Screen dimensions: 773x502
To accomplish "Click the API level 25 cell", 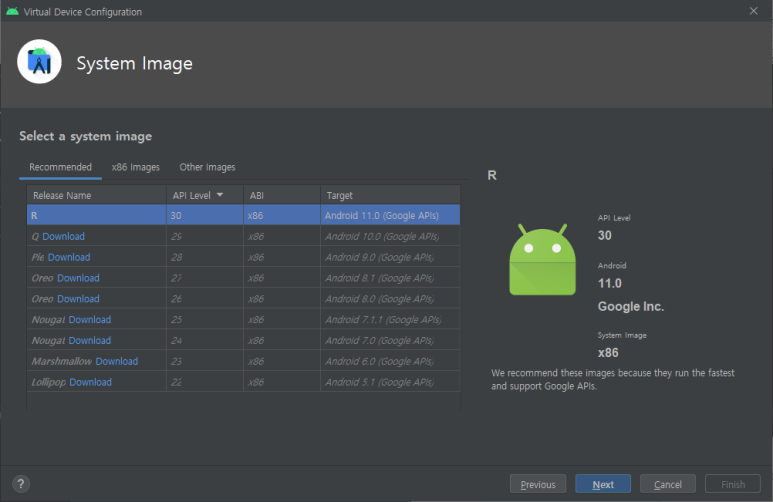I will pos(205,320).
